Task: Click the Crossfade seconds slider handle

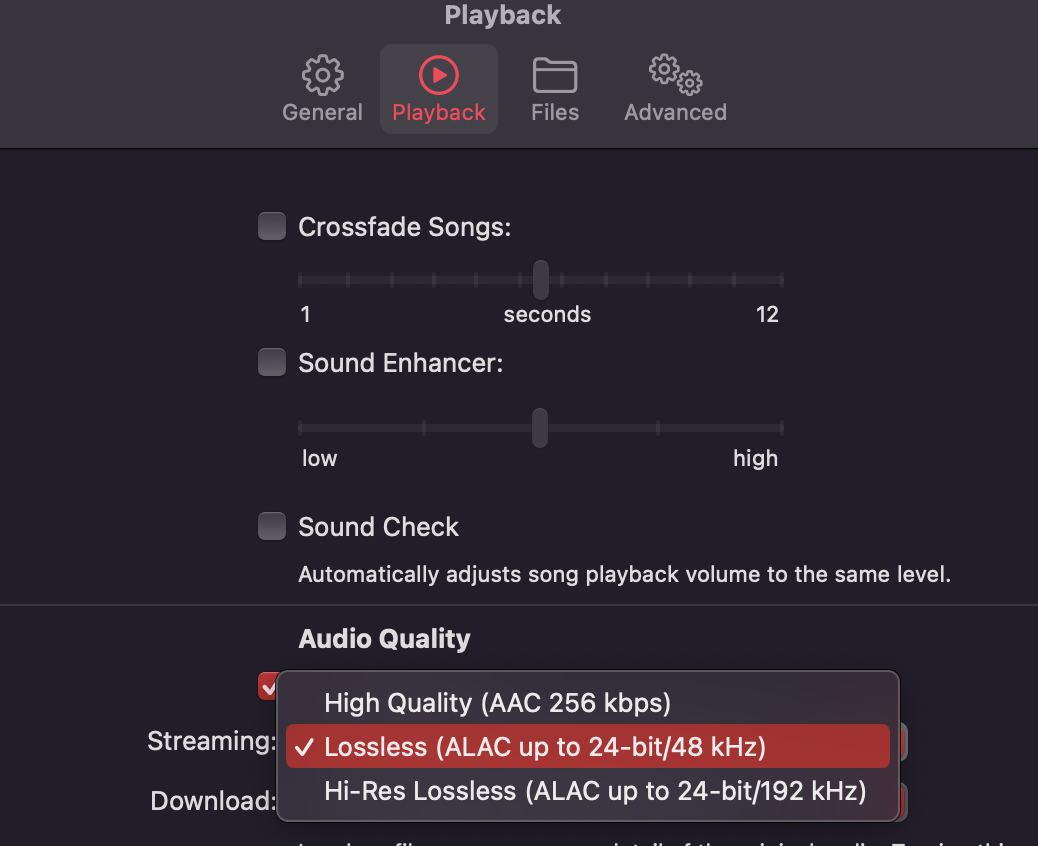Action: coord(541,280)
